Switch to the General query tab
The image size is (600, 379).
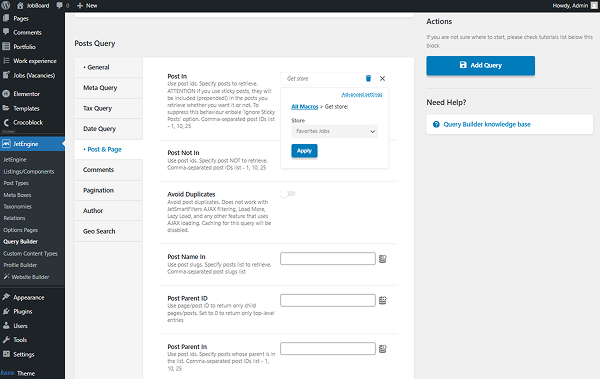[x=108, y=67]
